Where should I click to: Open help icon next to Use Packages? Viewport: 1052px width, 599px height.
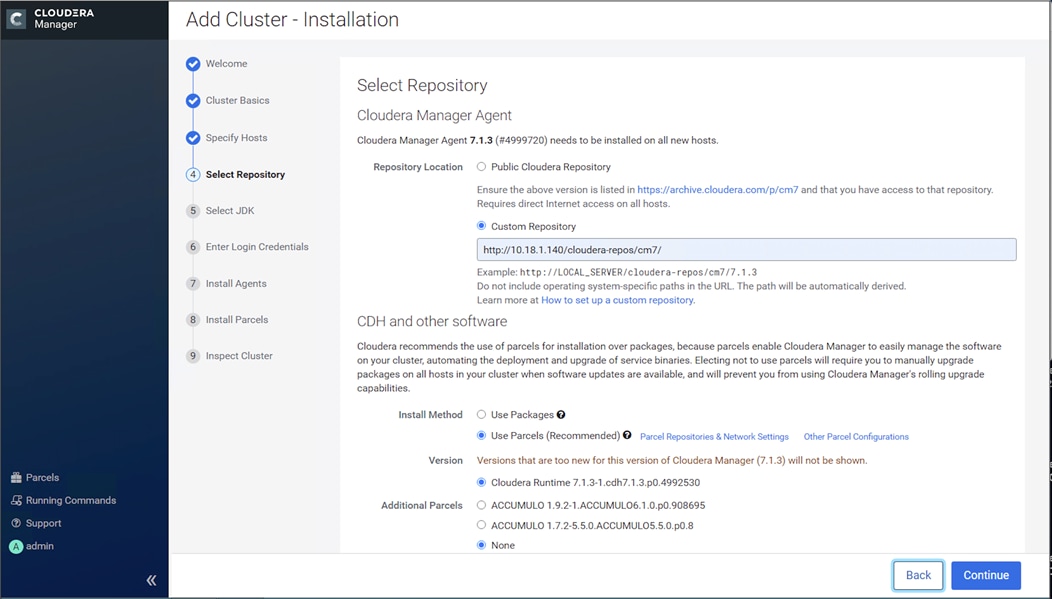point(561,415)
